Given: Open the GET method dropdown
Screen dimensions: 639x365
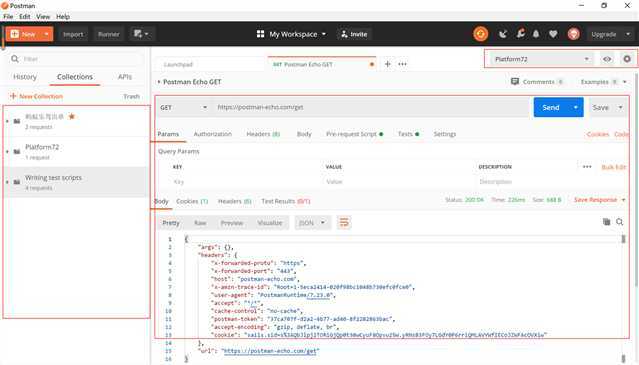Looking at the screenshot, I should point(184,108).
